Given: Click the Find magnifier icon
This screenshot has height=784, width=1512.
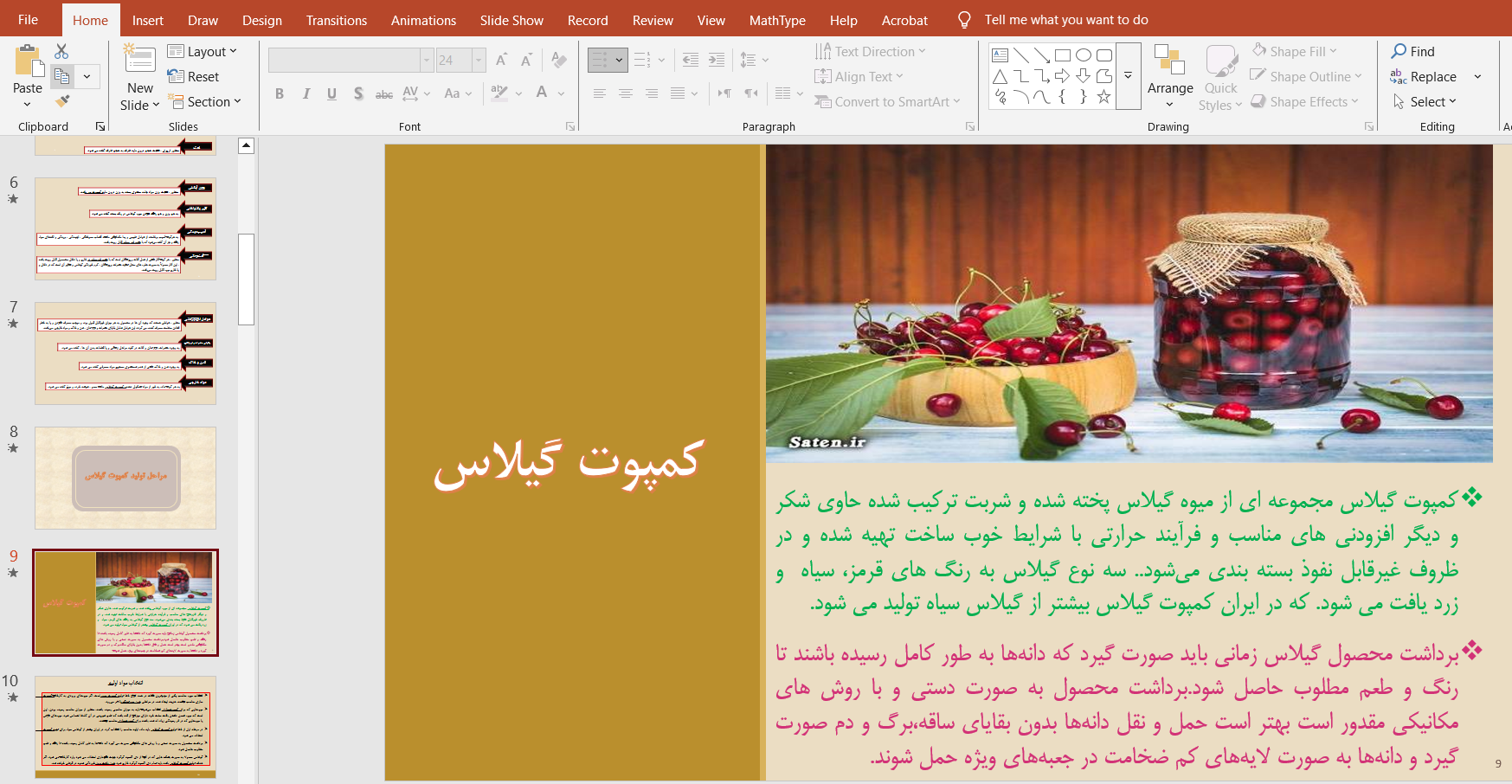Looking at the screenshot, I should (x=1399, y=51).
